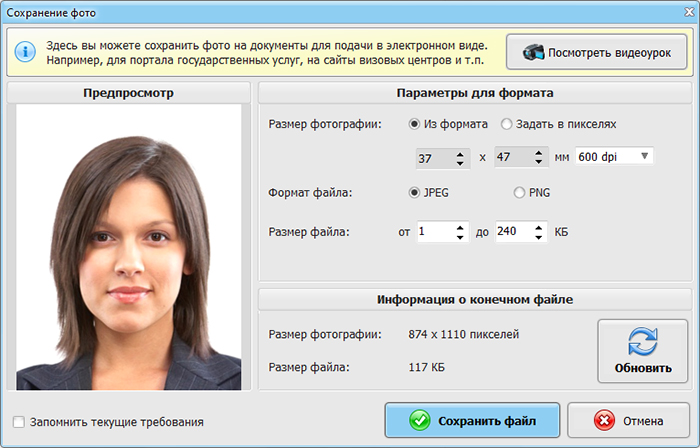The height and width of the screenshot is (448, 700).
Task: Click the blue info icon
Action: click(x=25, y=52)
